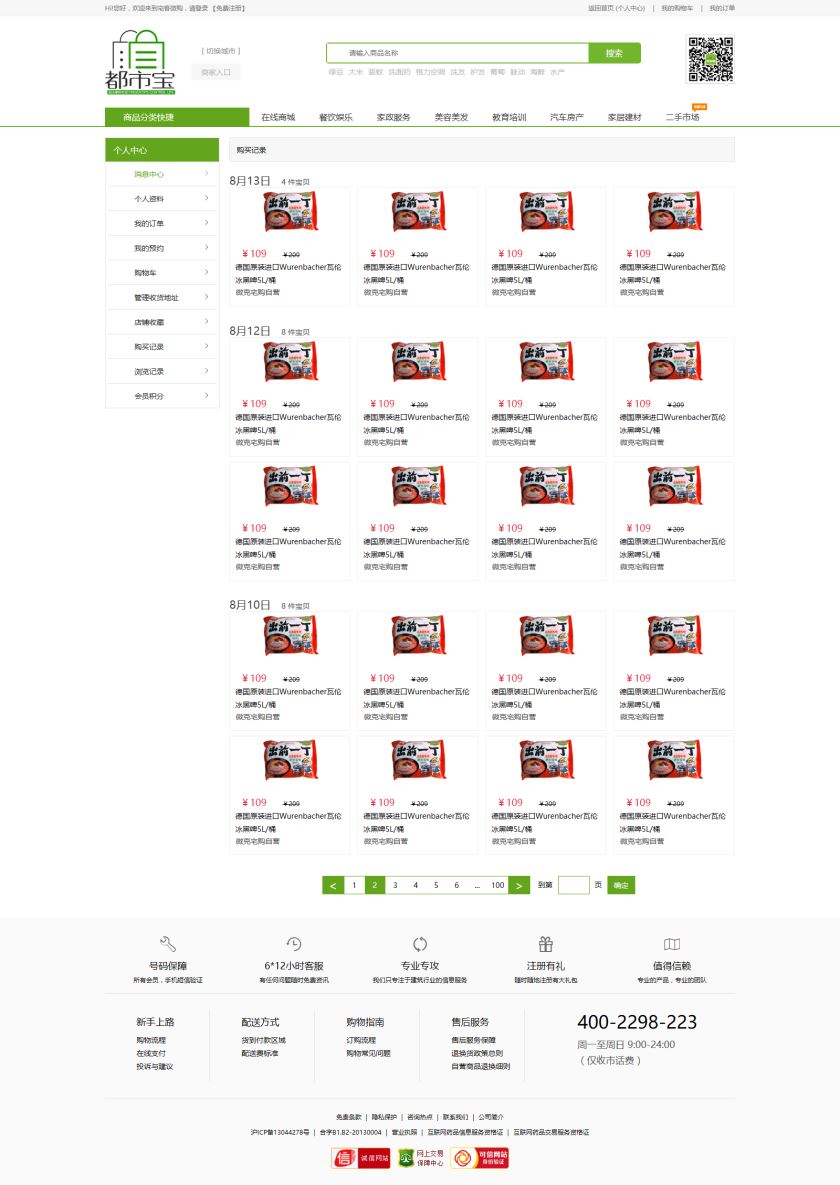
Task: Open 商品分类快捷 category menu
Action: coord(177,117)
